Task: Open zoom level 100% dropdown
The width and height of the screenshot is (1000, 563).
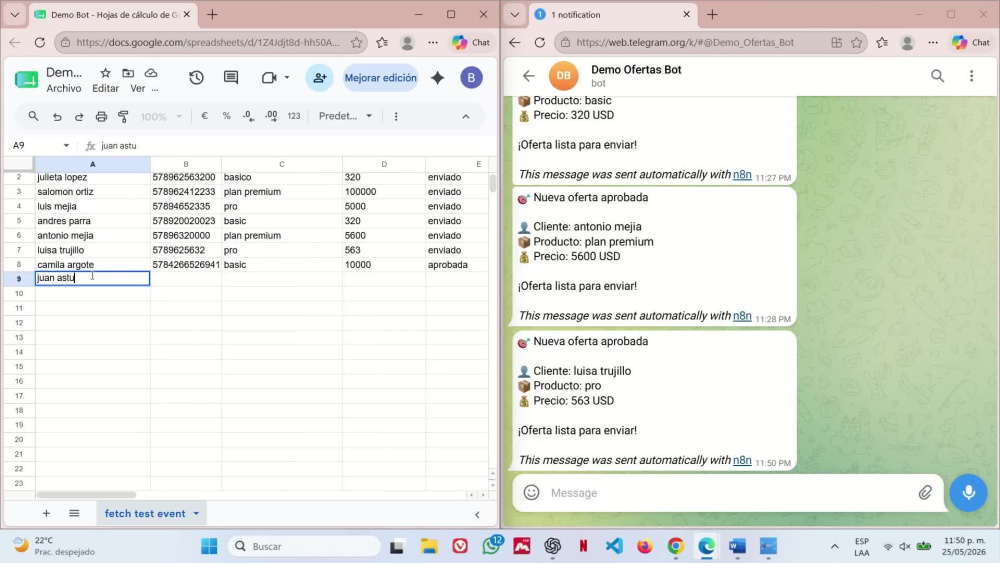Action: click(x=161, y=117)
